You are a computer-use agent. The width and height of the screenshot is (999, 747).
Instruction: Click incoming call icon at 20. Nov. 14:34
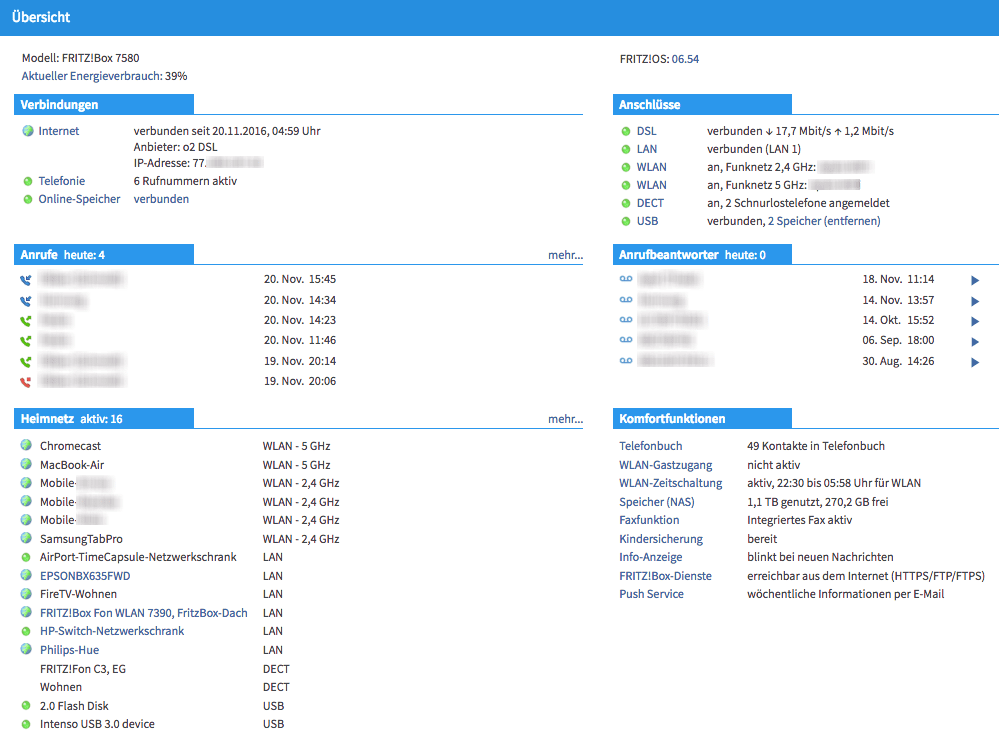25,301
